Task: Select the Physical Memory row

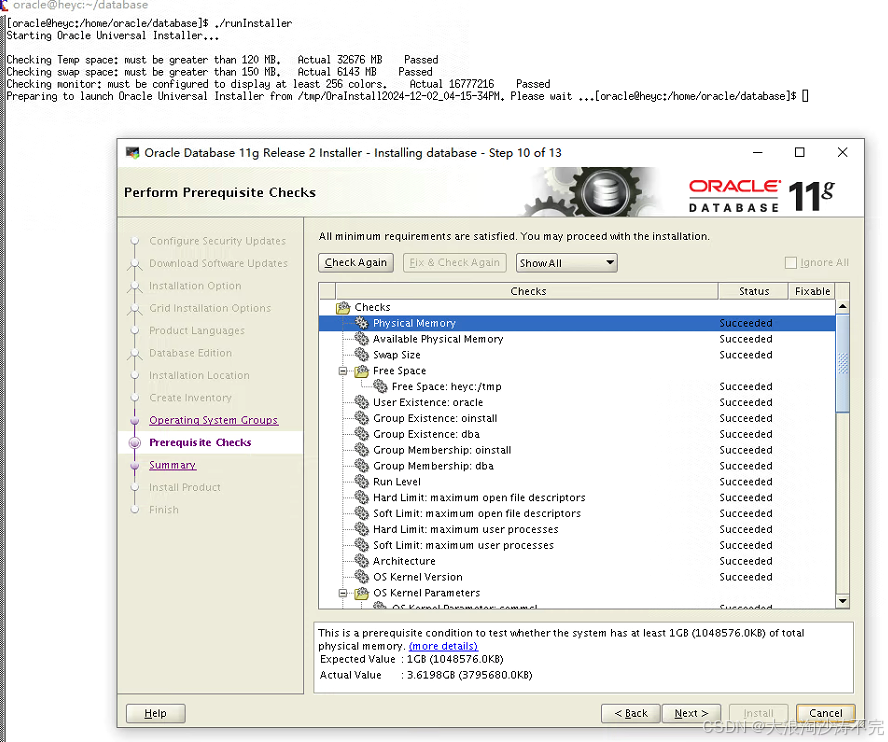Action: [x=577, y=323]
